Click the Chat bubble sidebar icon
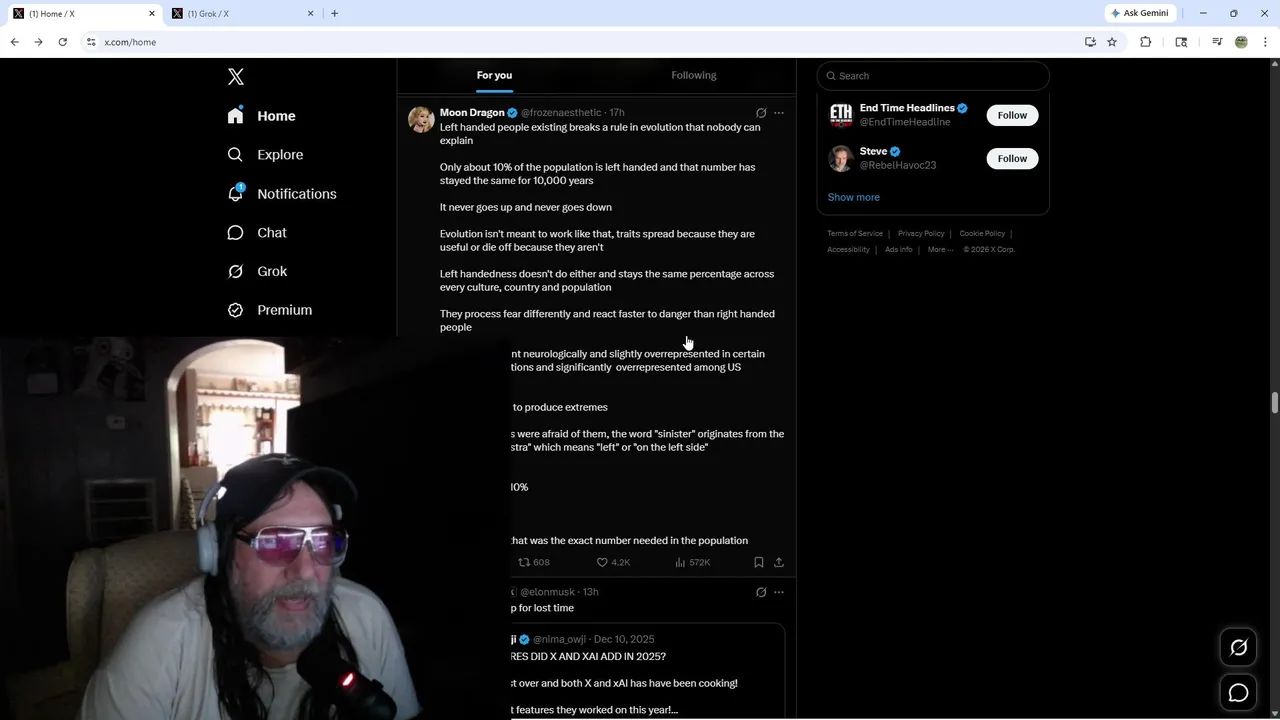 tap(235, 232)
